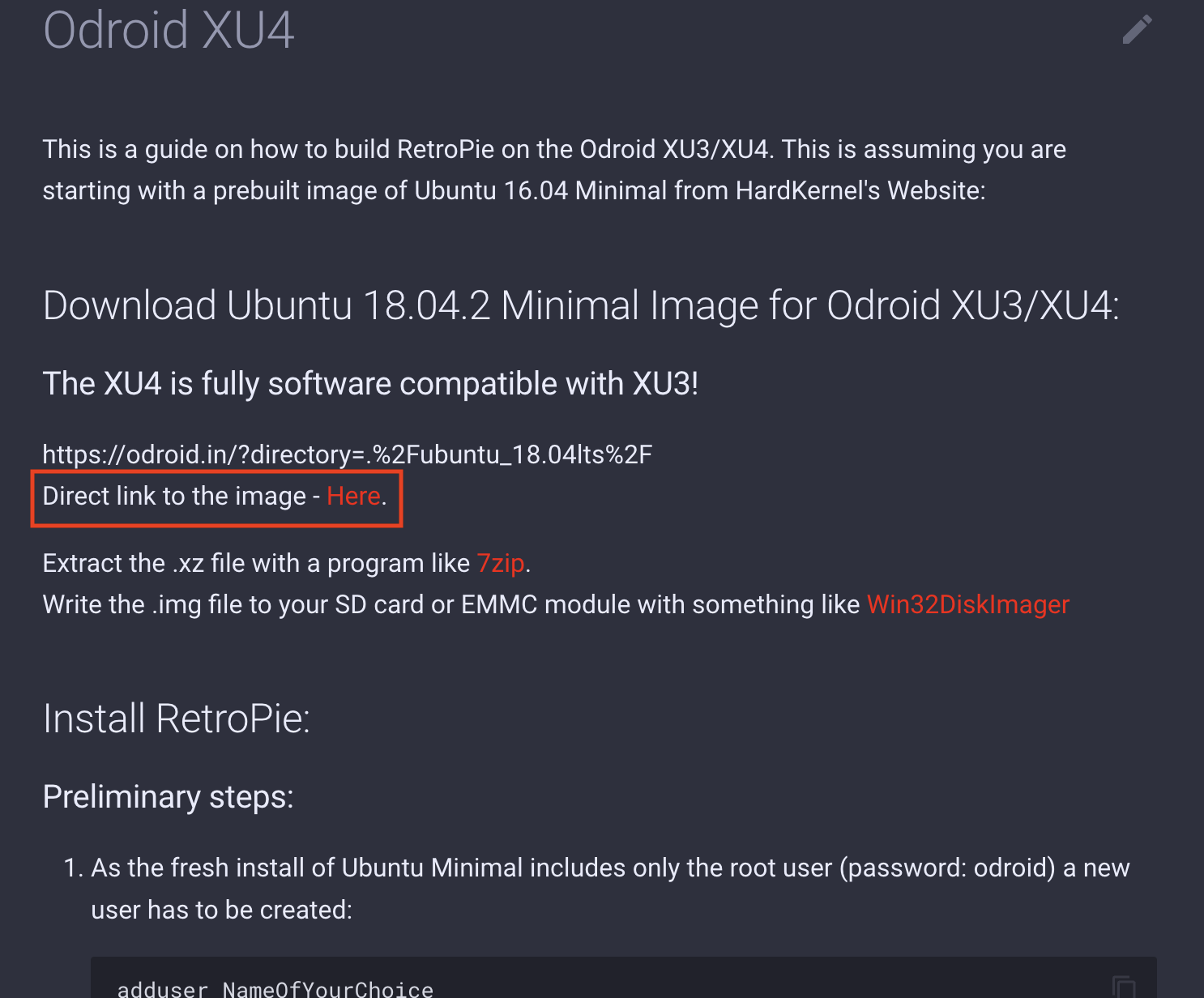
Task: Click the 'Write the .img file' sentence
Action: [x=450, y=604]
